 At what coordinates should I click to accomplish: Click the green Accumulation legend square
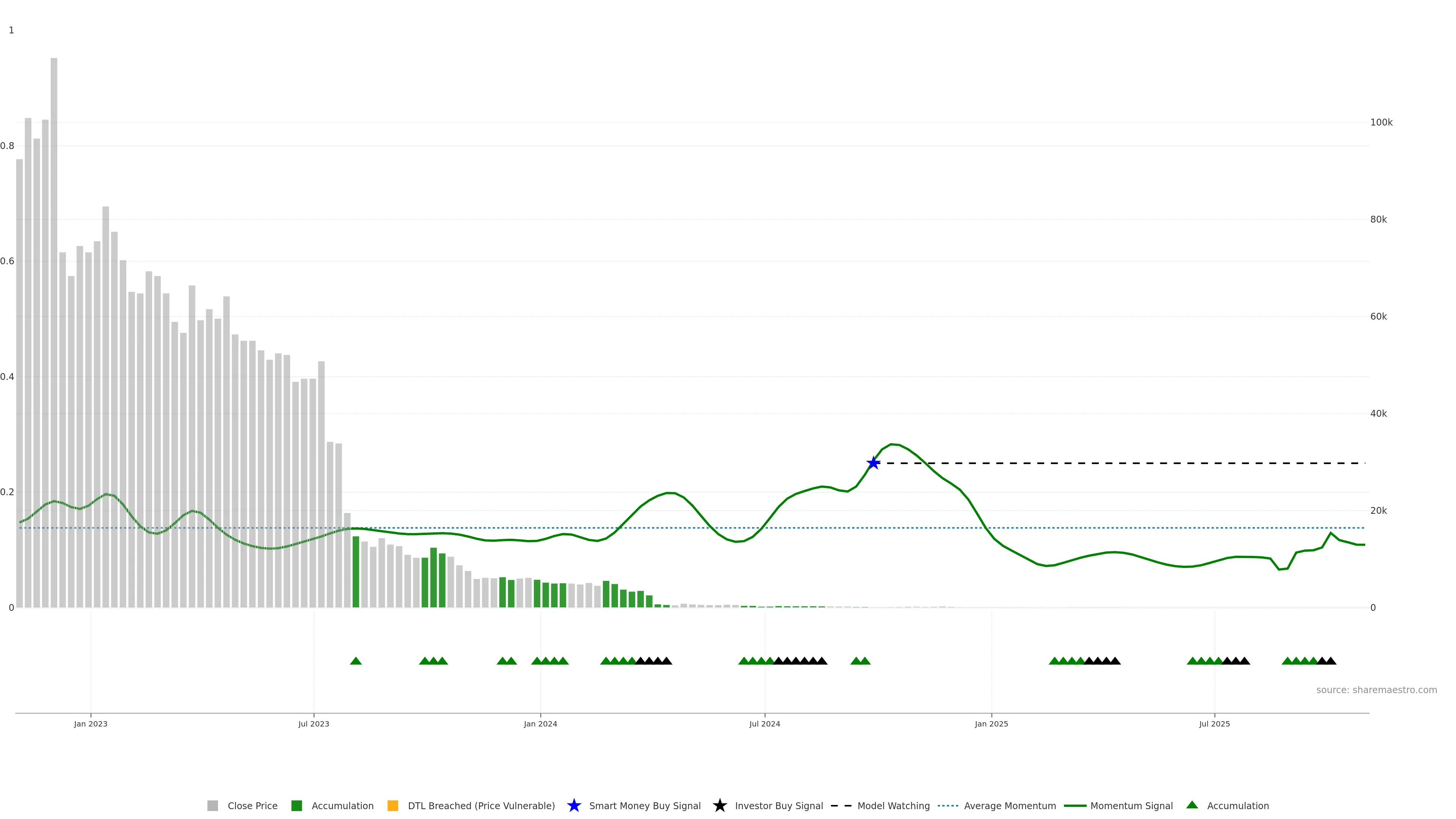click(x=296, y=806)
